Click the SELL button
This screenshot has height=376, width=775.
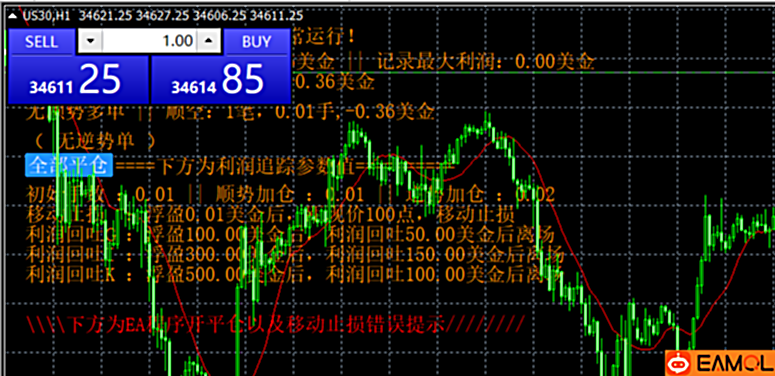[42, 42]
